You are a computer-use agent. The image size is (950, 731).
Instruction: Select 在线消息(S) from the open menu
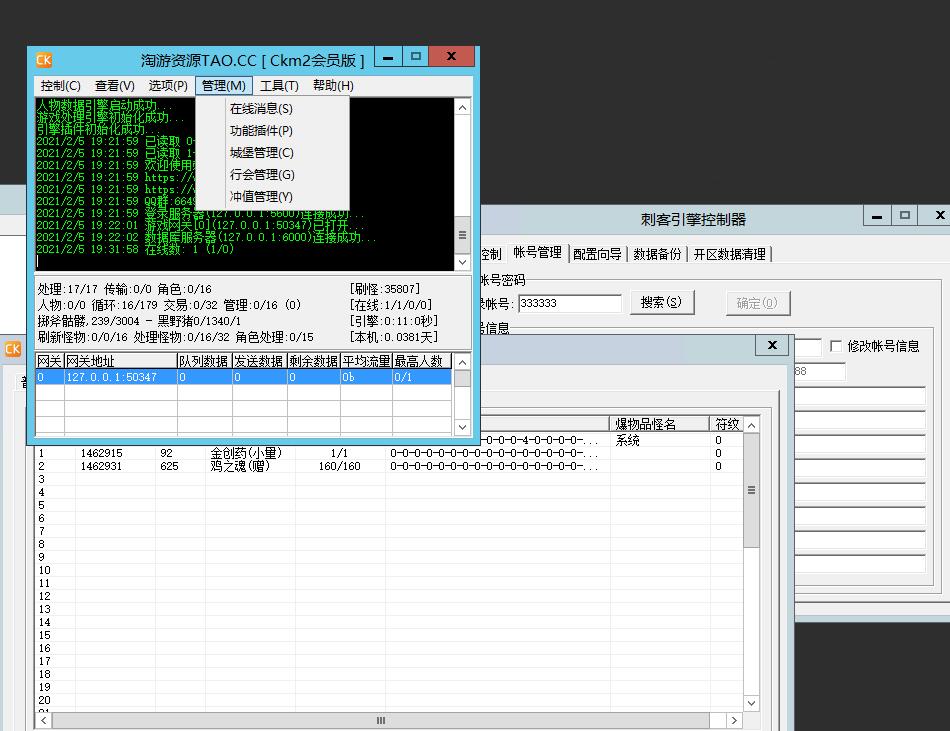coord(261,109)
